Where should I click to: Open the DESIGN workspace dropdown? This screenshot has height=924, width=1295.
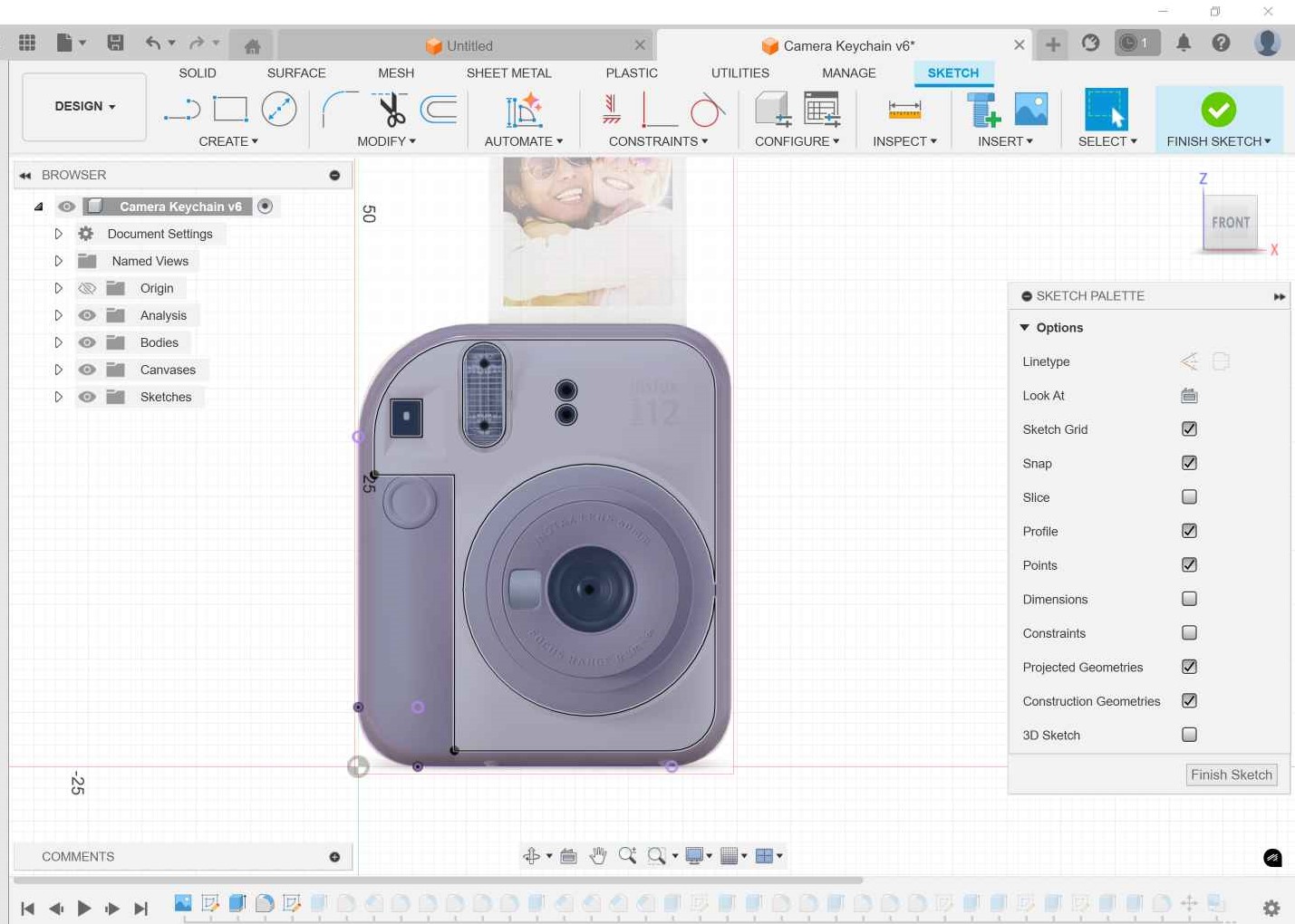click(84, 106)
